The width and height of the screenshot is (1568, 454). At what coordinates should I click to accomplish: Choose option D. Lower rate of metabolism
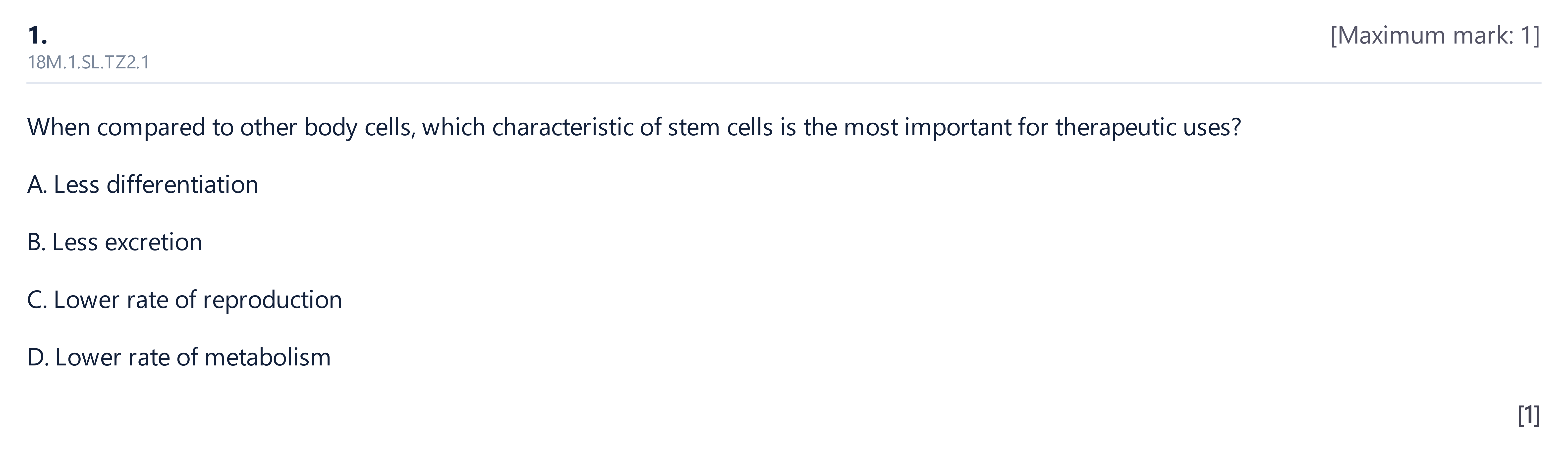click(x=179, y=357)
